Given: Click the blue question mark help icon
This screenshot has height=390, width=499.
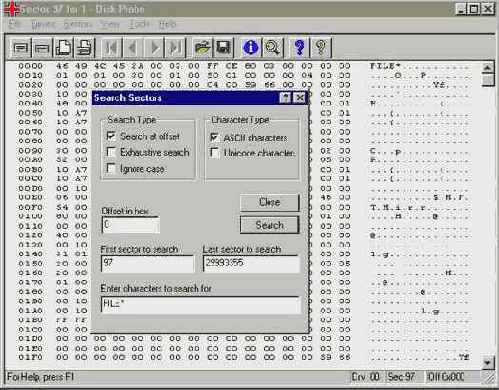Looking at the screenshot, I should tap(299, 48).
